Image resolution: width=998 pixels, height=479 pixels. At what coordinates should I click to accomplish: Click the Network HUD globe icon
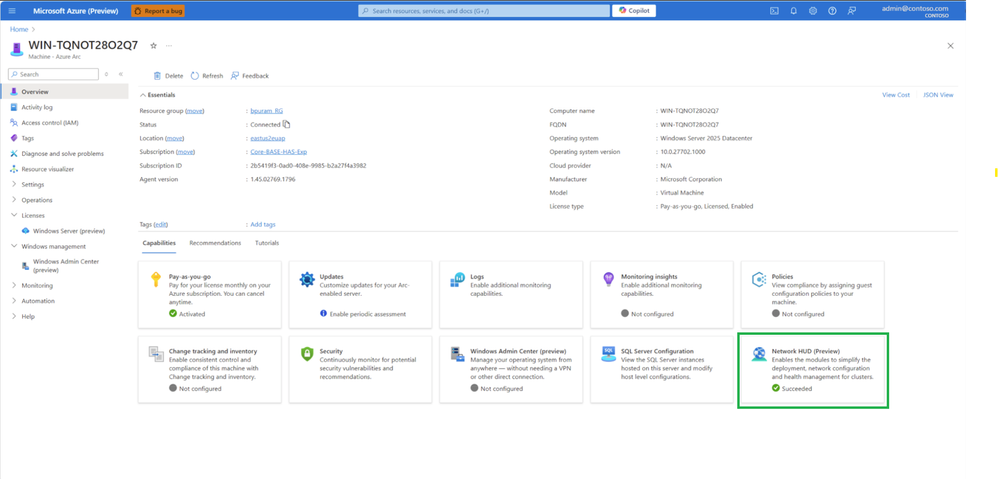point(759,354)
